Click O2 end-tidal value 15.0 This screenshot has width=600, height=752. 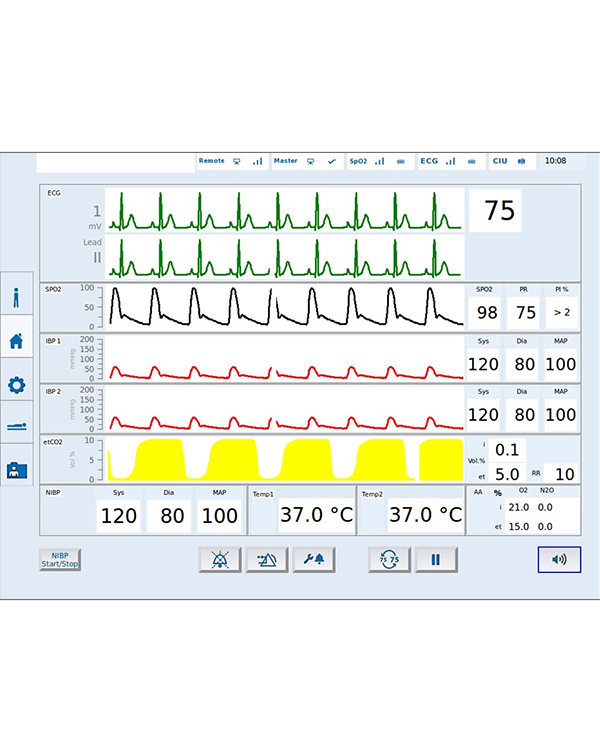[518, 527]
